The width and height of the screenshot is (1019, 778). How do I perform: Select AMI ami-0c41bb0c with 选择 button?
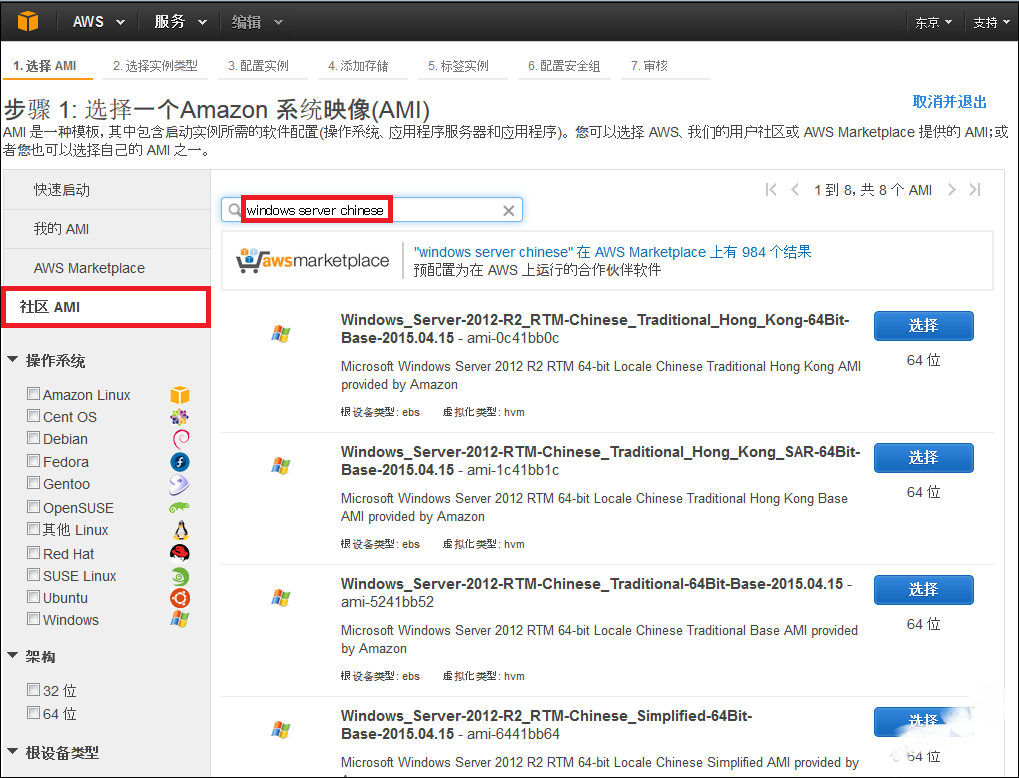pos(923,326)
